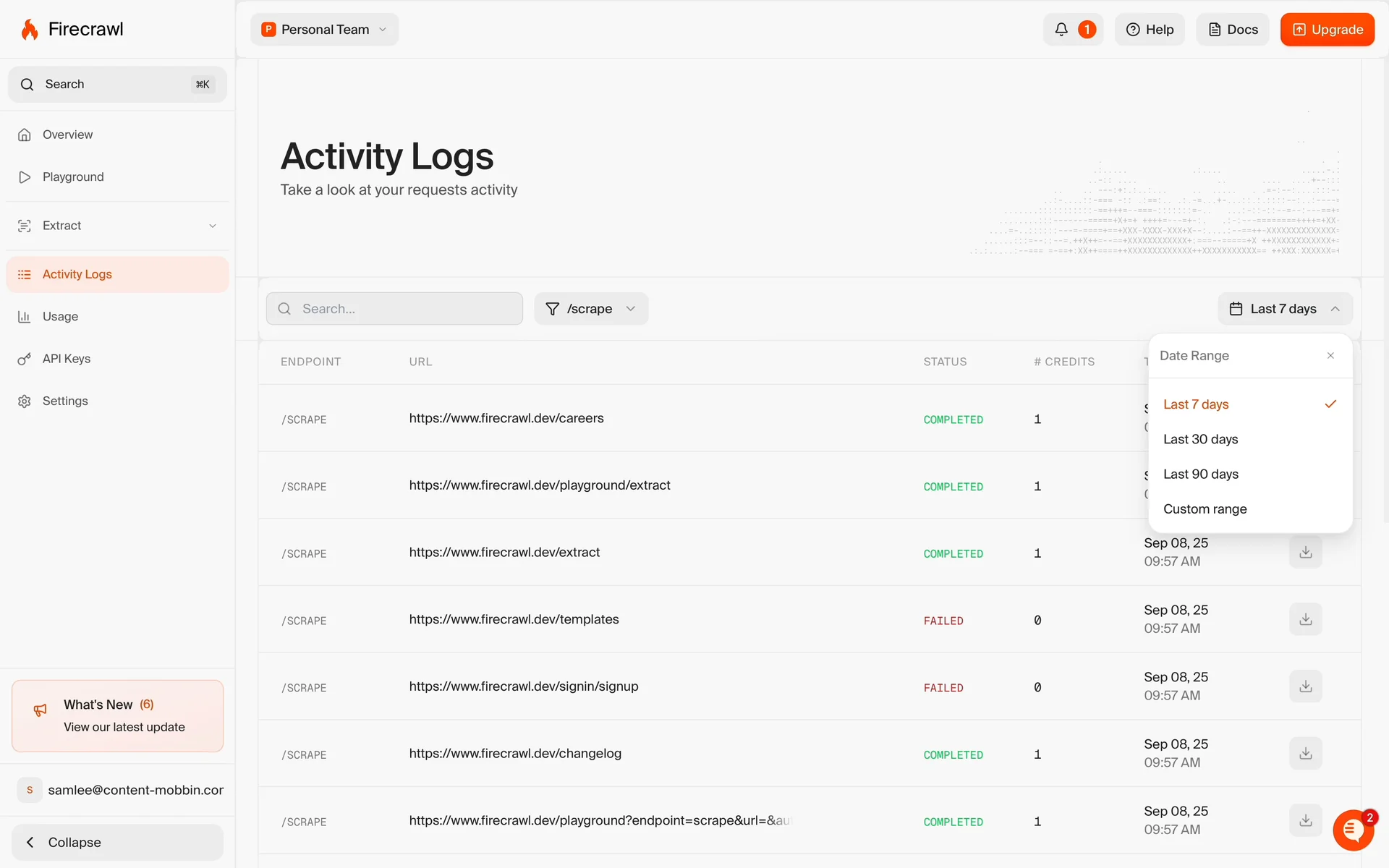
Task: Open the Playground page
Action: click(x=73, y=177)
